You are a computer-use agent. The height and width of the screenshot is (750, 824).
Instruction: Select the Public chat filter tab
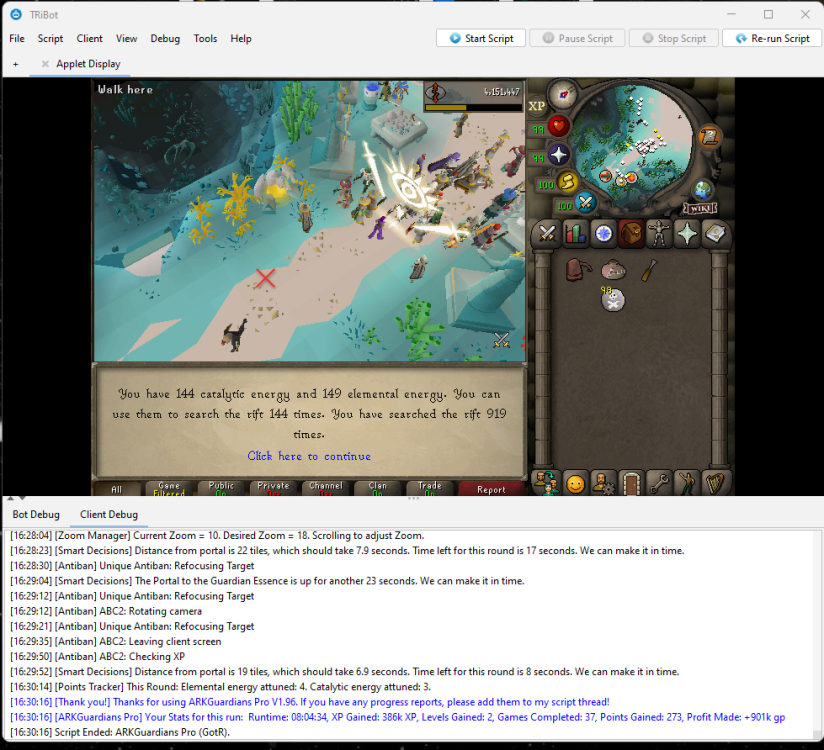[222, 489]
